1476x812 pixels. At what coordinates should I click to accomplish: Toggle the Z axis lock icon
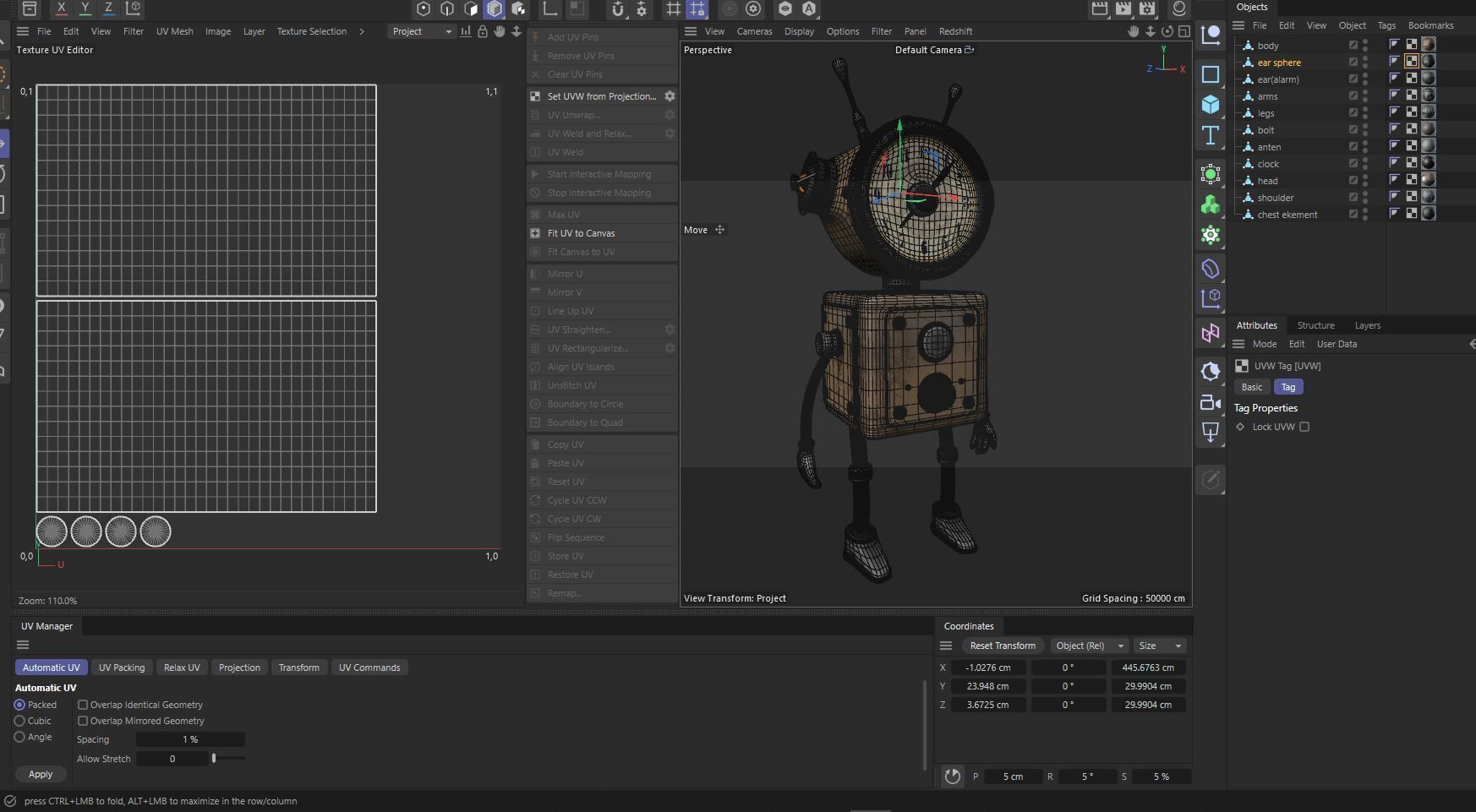108,8
